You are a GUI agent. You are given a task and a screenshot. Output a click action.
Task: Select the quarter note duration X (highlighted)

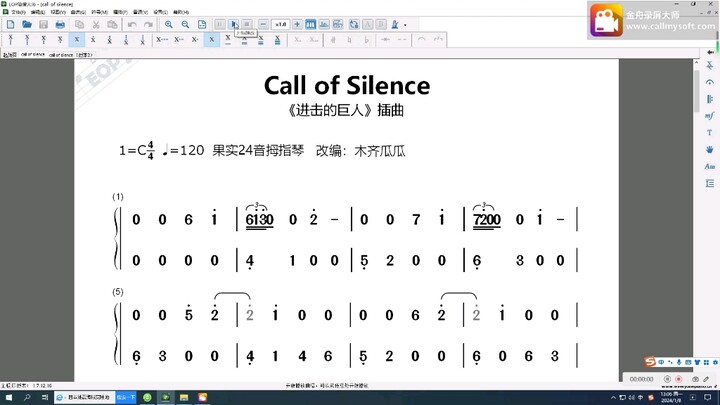coord(212,39)
